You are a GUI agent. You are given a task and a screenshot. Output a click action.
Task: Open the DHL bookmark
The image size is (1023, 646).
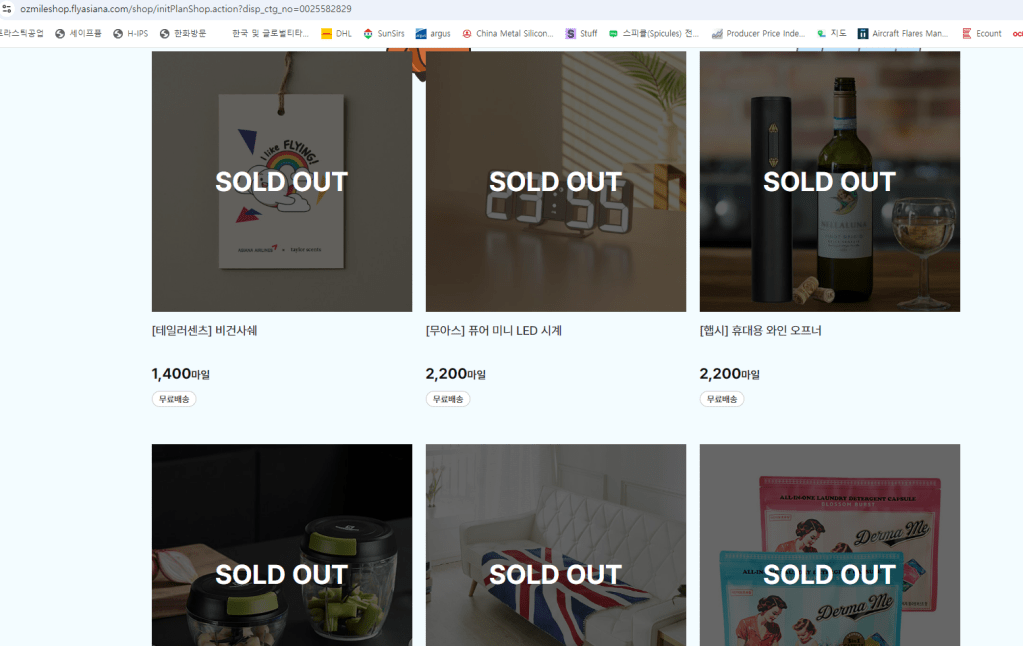click(336, 33)
